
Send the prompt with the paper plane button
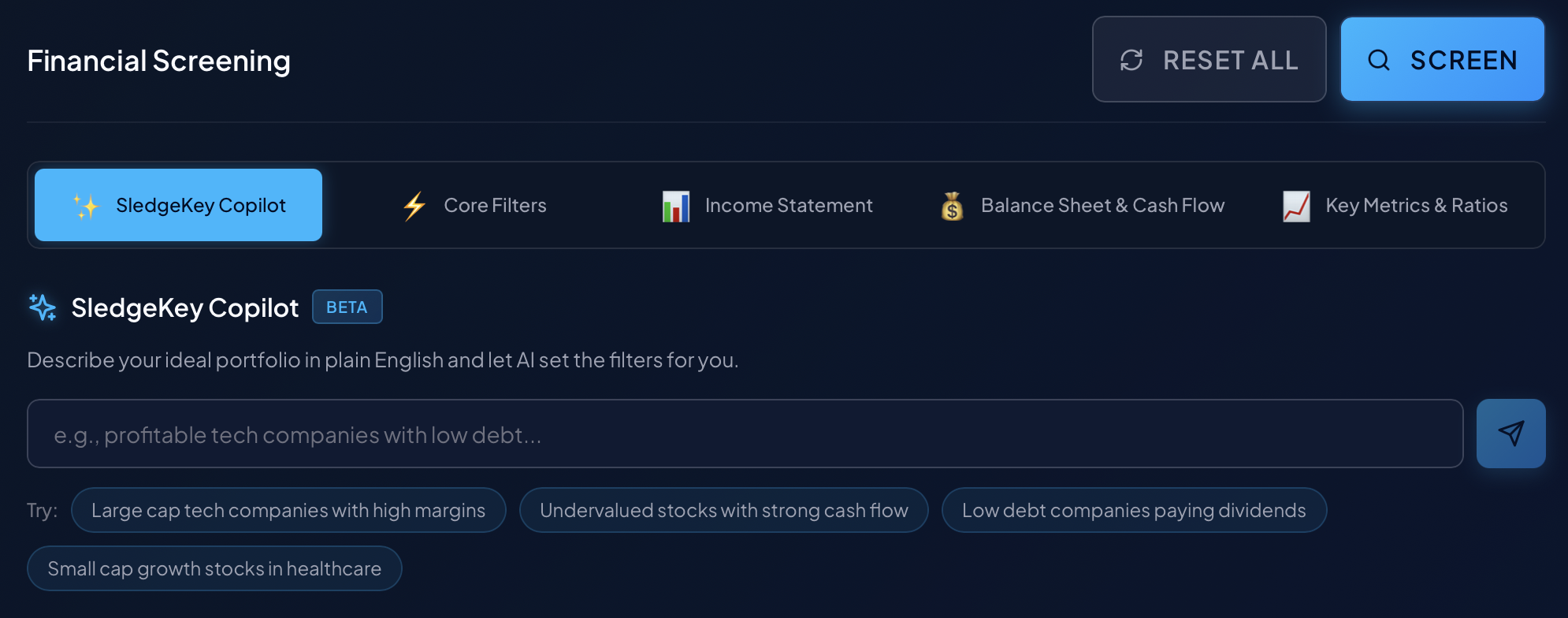pos(1510,434)
